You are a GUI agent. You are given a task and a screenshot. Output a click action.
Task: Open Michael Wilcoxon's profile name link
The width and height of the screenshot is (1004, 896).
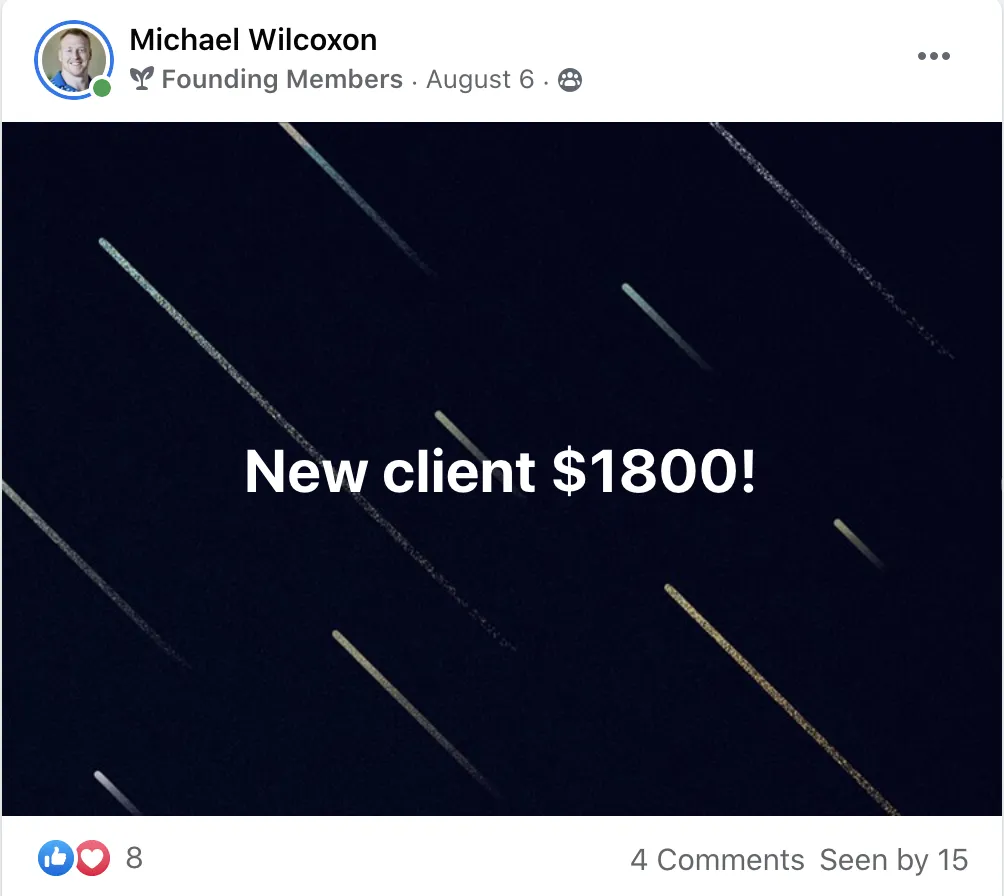pos(253,40)
